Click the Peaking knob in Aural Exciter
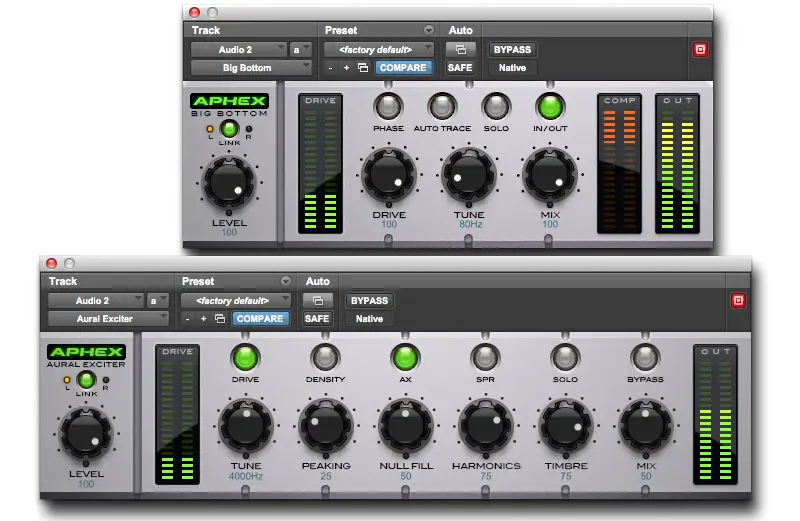Image resolution: width=800 pixels, height=521 pixels. pos(326,427)
